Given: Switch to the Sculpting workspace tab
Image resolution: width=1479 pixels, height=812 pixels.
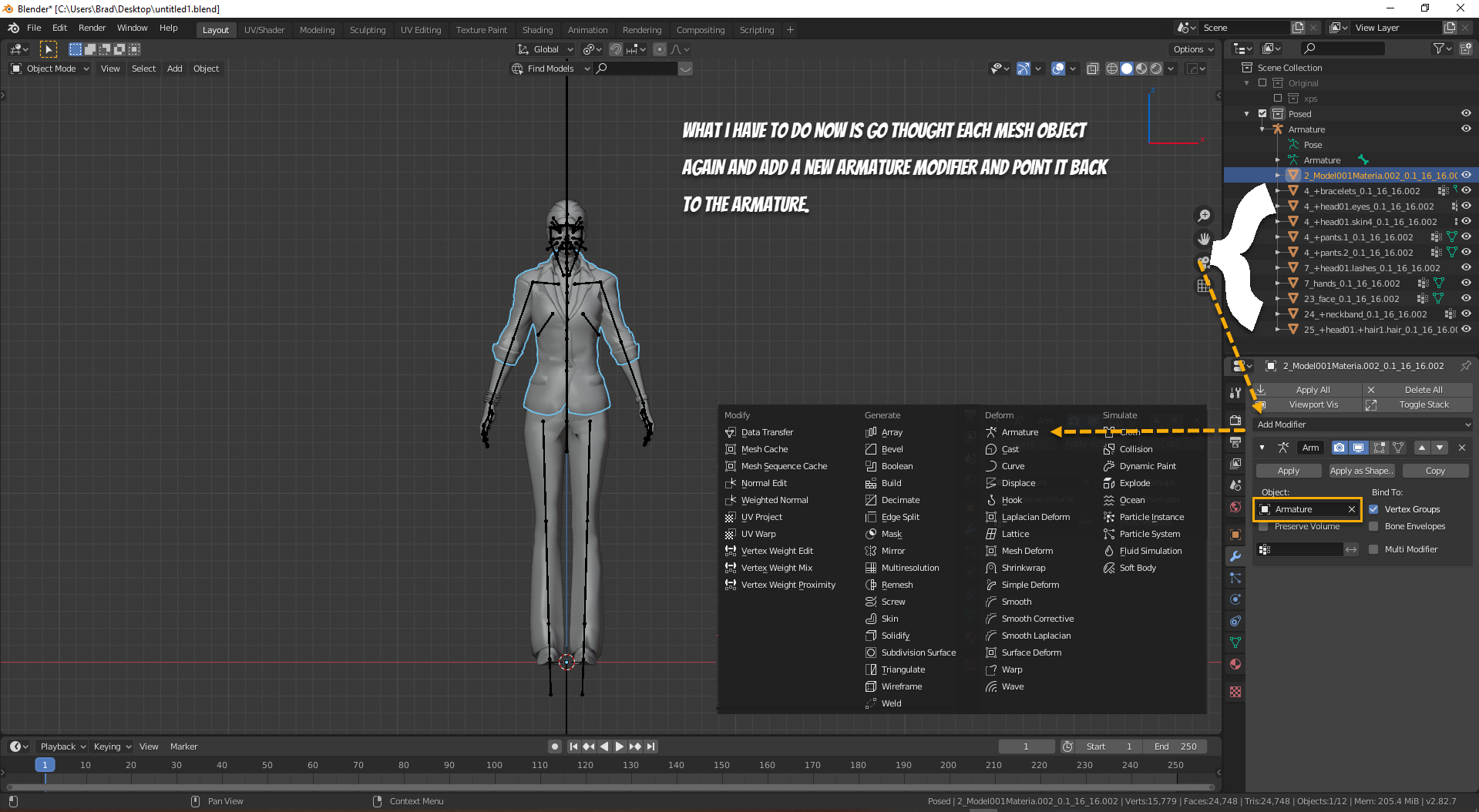Looking at the screenshot, I should click(x=367, y=30).
